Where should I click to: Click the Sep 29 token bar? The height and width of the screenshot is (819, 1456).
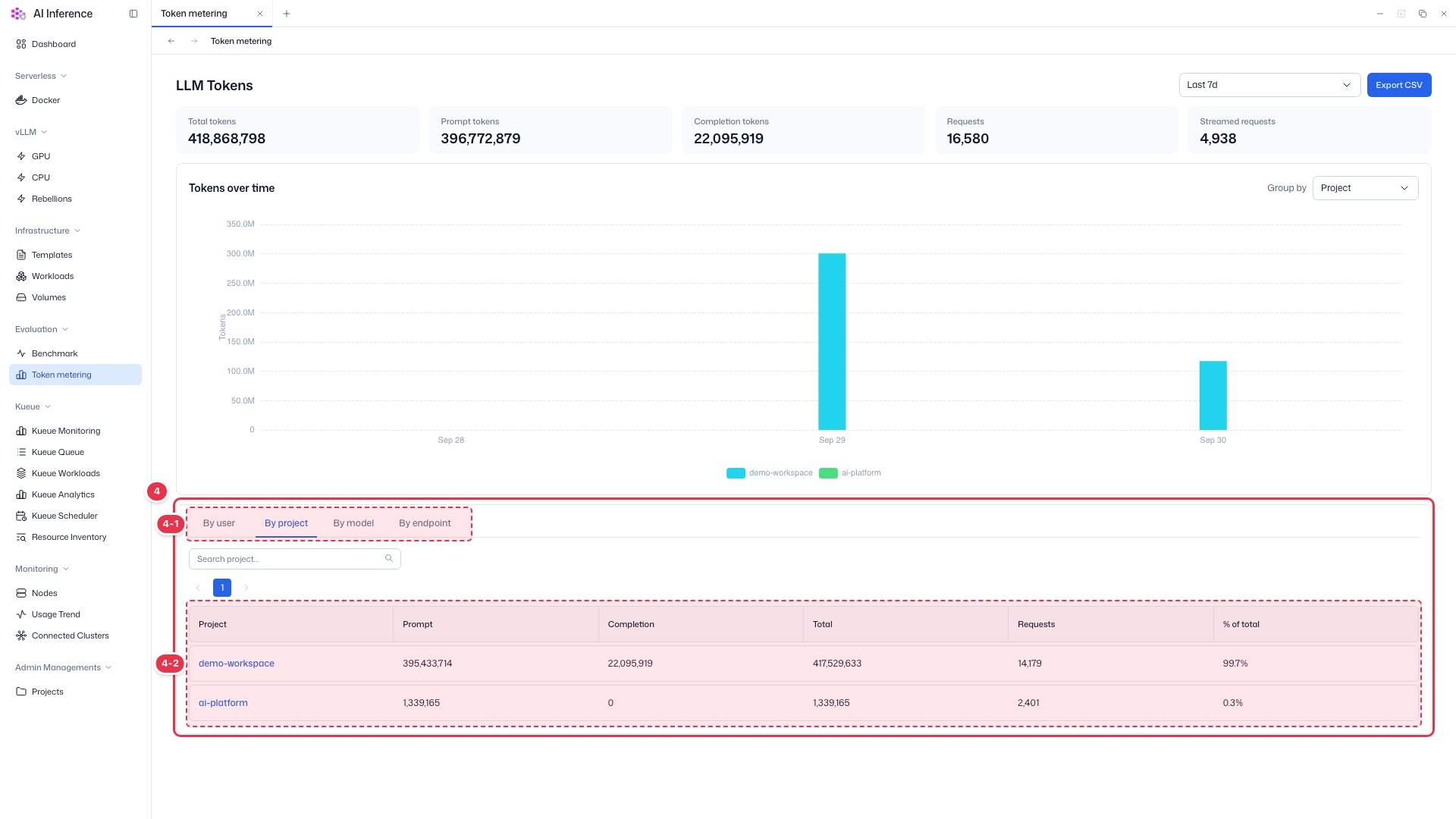tap(832, 341)
